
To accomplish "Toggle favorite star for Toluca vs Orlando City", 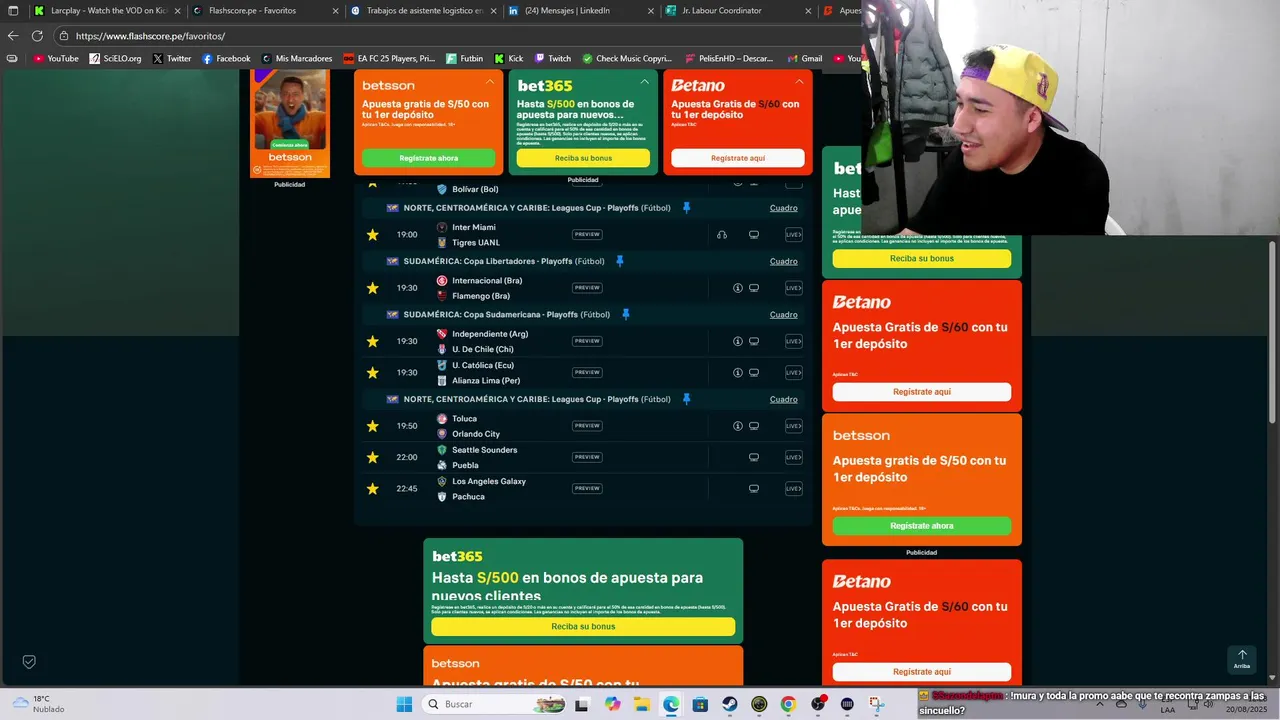I will tap(373, 426).
